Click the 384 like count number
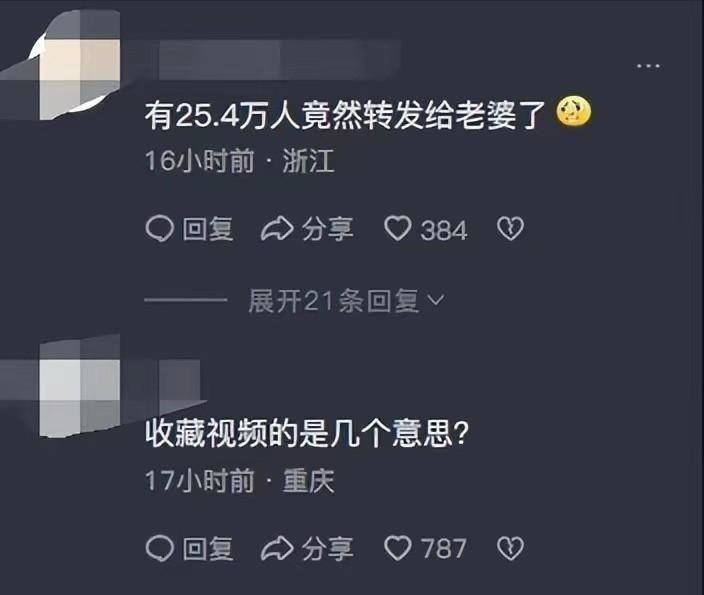The width and height of the screenshot is (704, 595). [x=444, y=230]
